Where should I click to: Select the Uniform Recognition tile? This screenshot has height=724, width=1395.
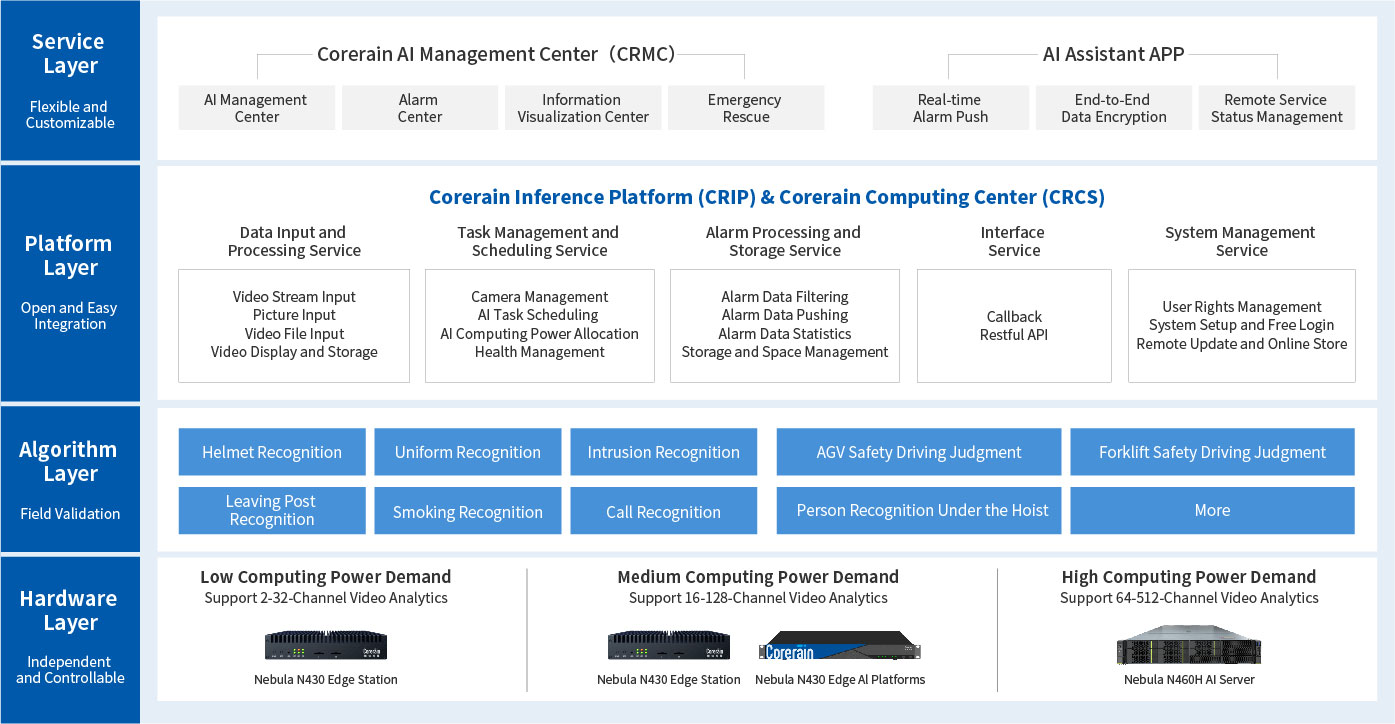pos(467,452)
